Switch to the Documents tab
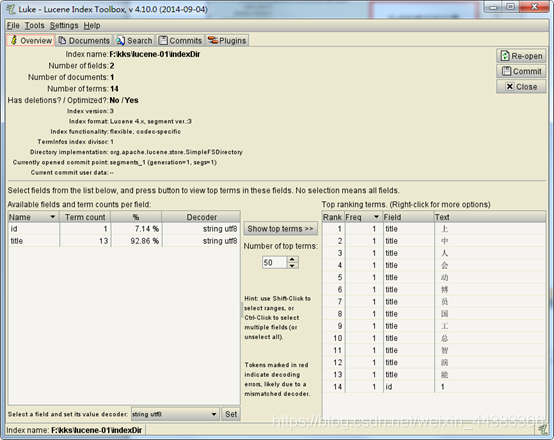The width and height of the screenshot is (554, 440). pos(84,41)
